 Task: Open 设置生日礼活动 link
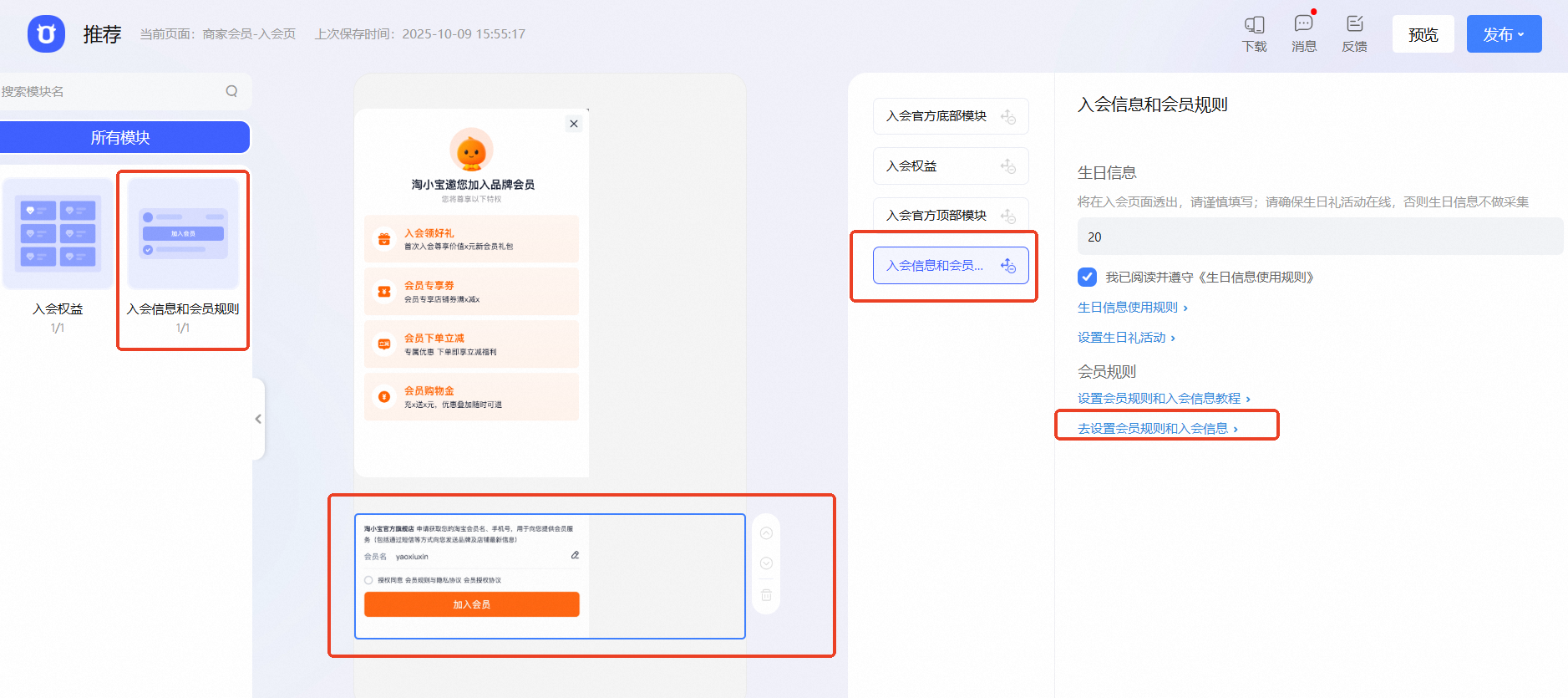1126,338
